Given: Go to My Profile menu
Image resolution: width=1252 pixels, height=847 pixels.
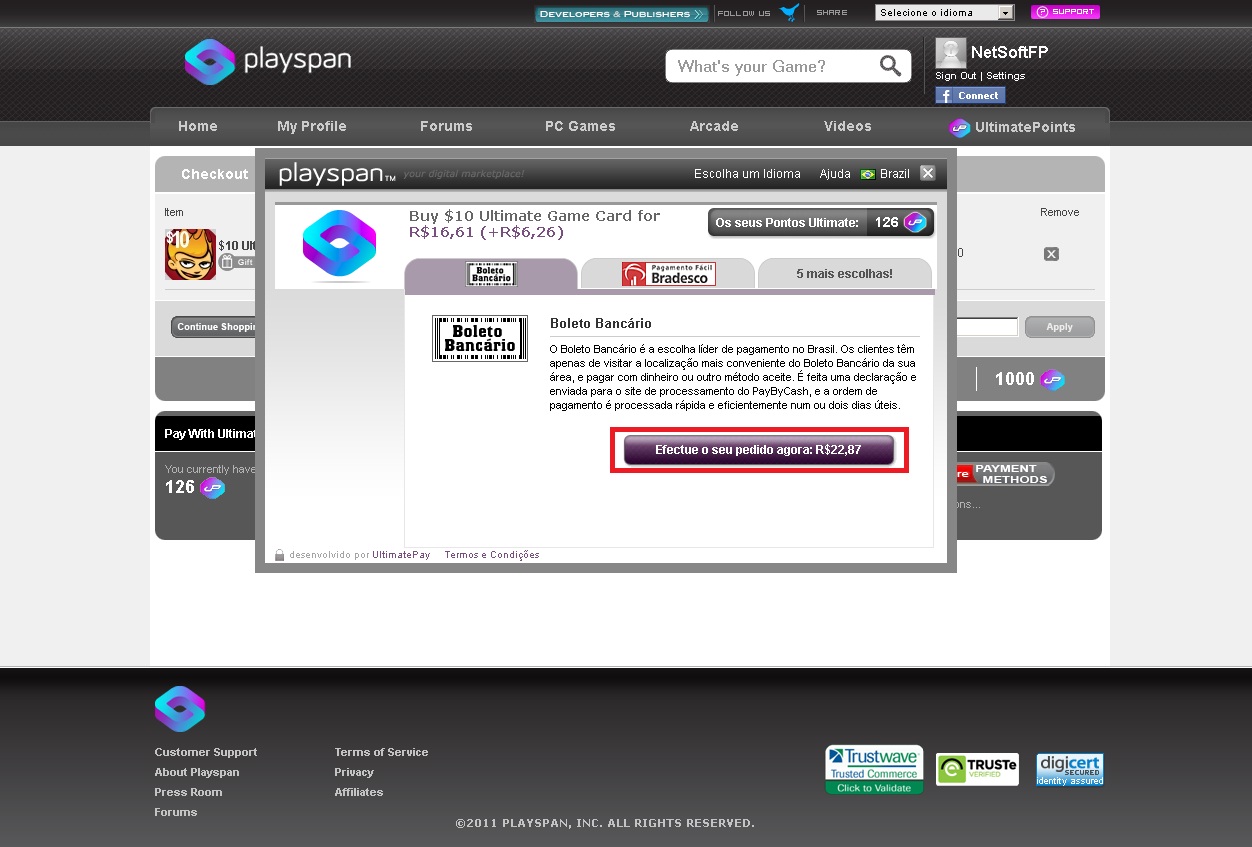Looking at the screenshot, I should [x=312, y=126].
